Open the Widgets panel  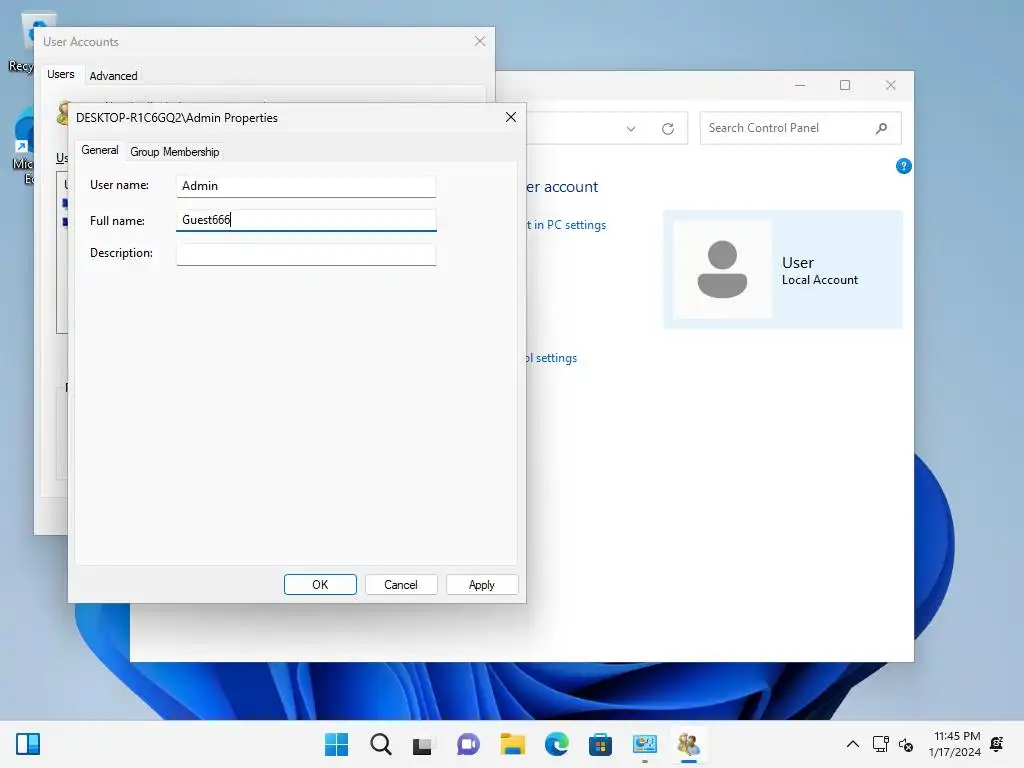pos(28,744)
